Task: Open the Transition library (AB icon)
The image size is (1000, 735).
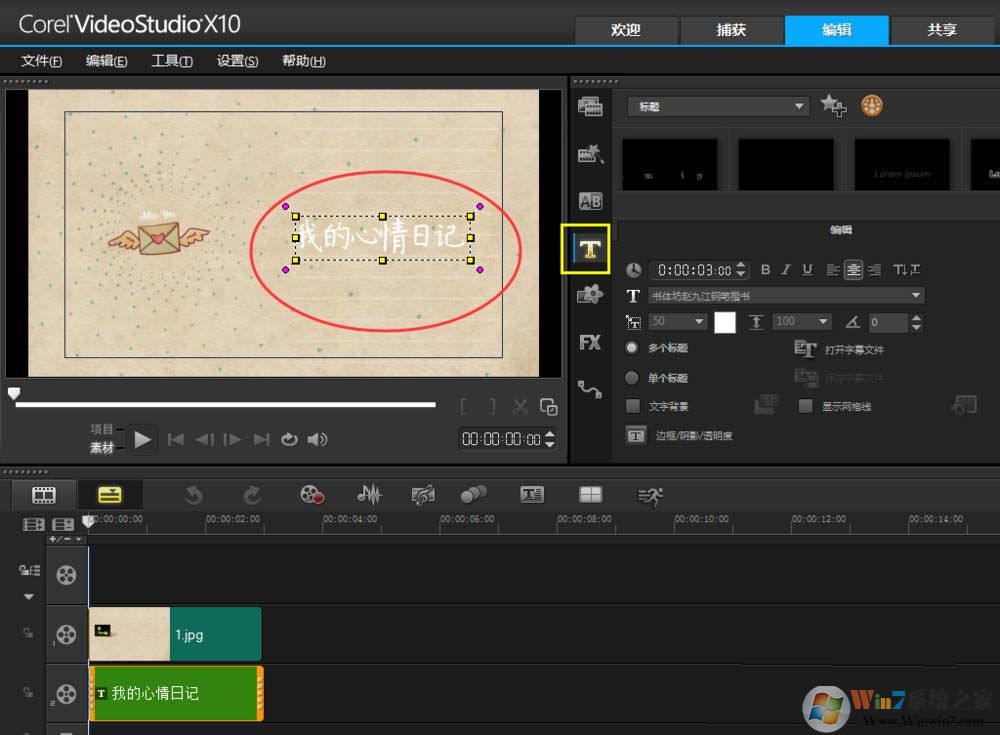Action: point(590,201)
